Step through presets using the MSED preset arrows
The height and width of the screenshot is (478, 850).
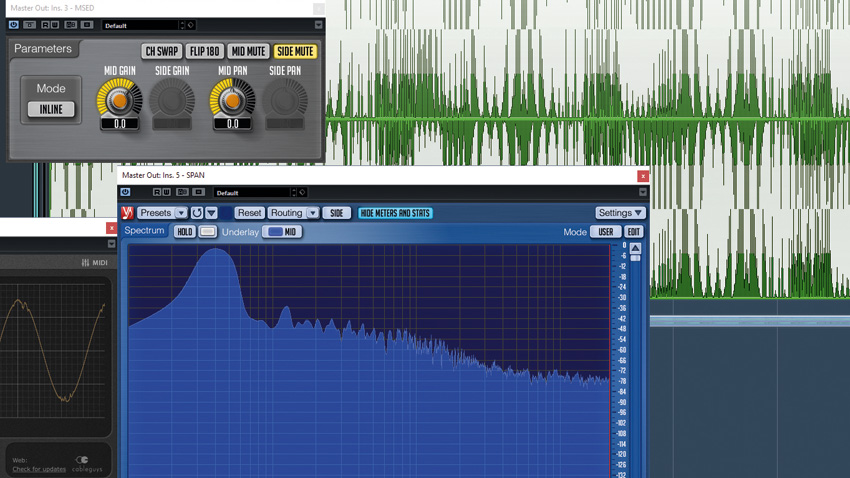coord(182,25)
